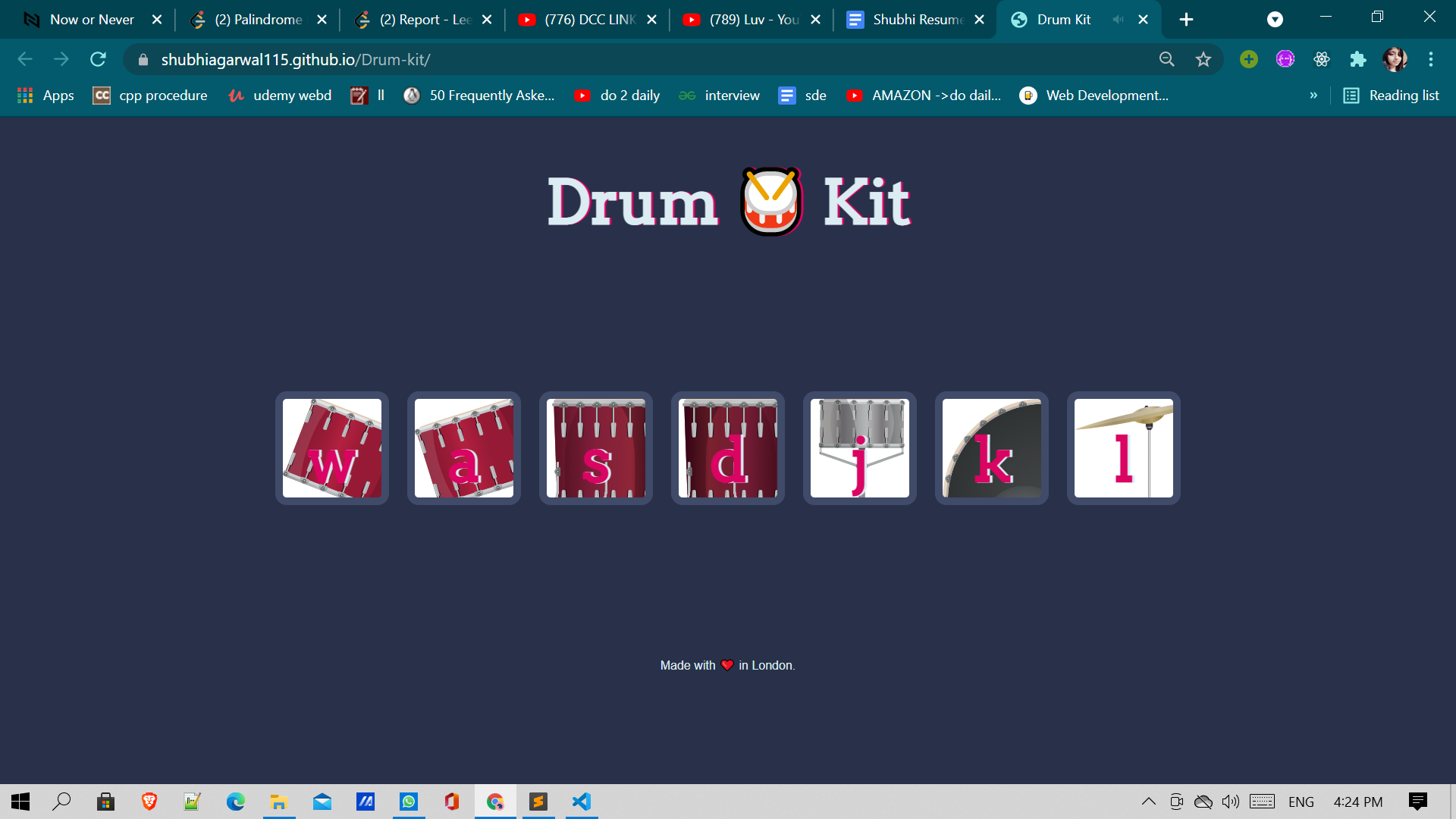Image resolution: width=1456 pixels, height=819 pixels.
Task: Open the cpp procedure bookmark
Action: coord(150,96)
